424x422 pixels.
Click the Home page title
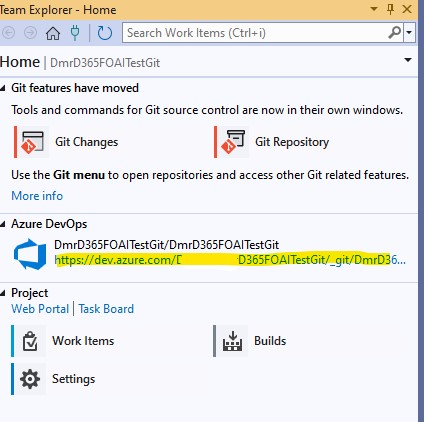coord(20,62)
